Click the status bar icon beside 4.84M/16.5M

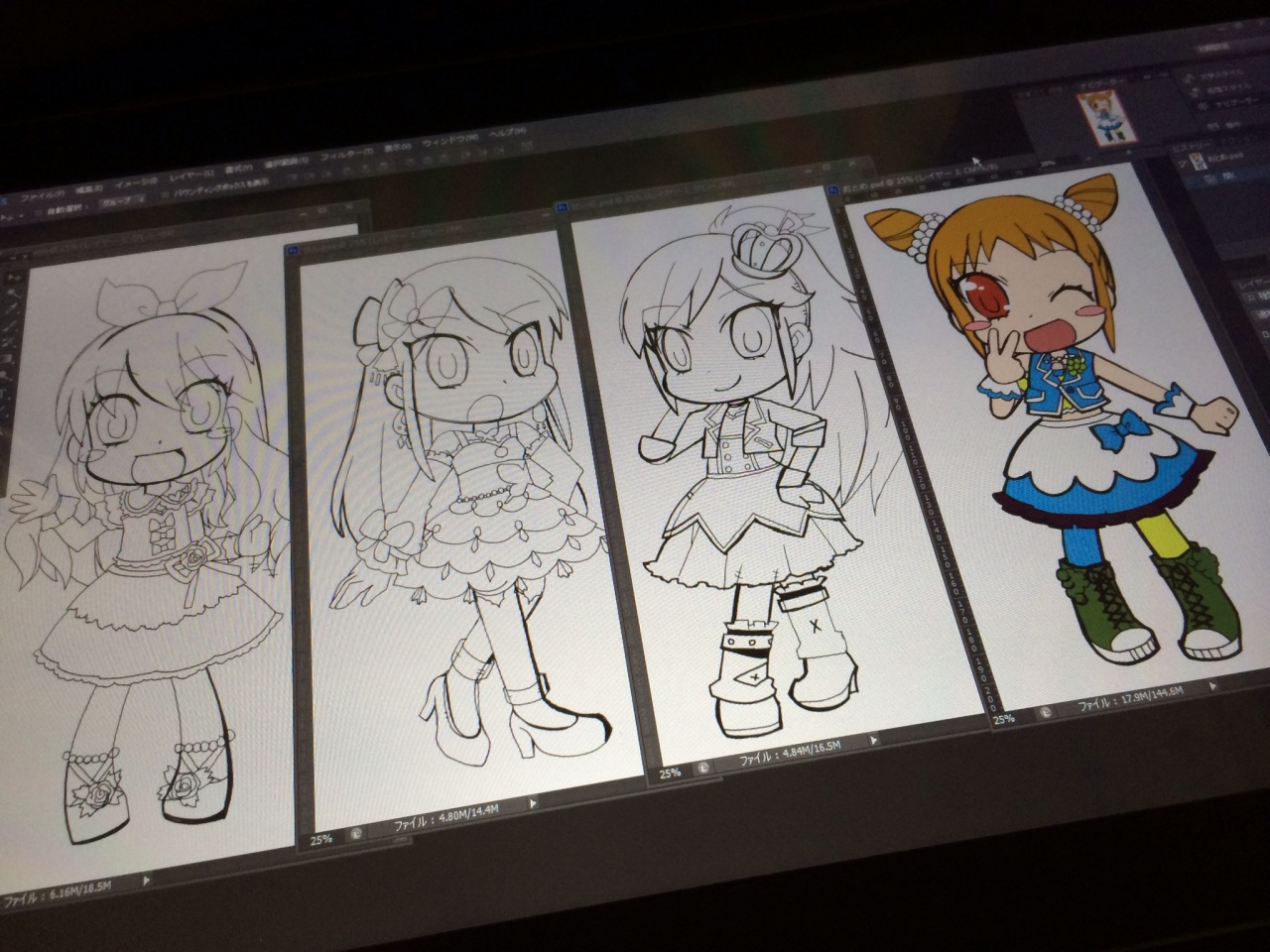702,767
